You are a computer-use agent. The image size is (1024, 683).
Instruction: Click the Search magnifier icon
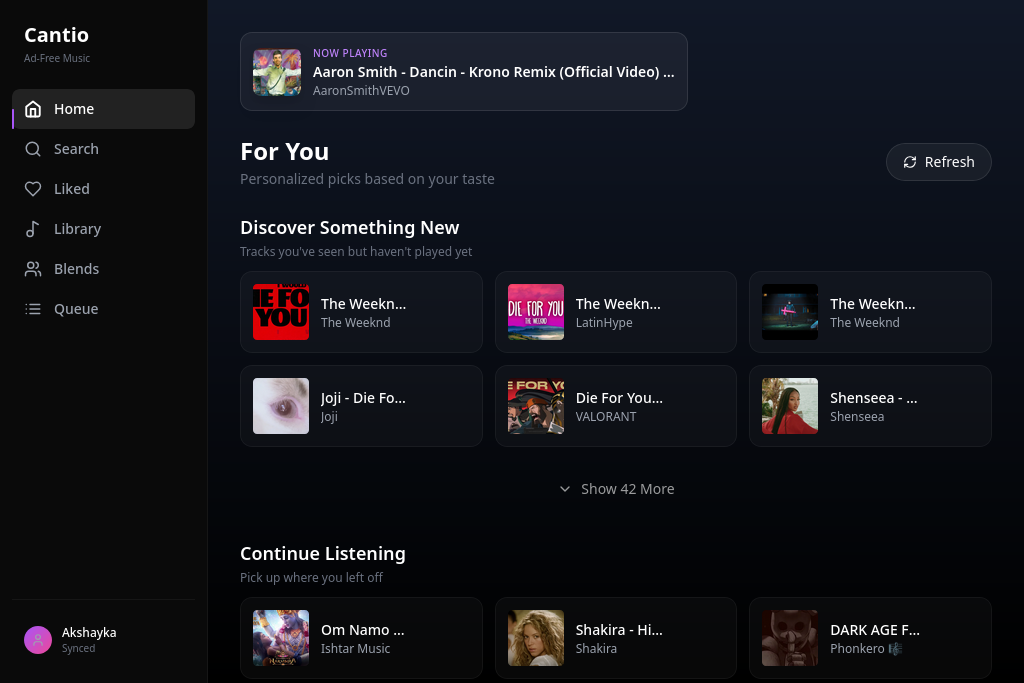[x=33, y=149]
